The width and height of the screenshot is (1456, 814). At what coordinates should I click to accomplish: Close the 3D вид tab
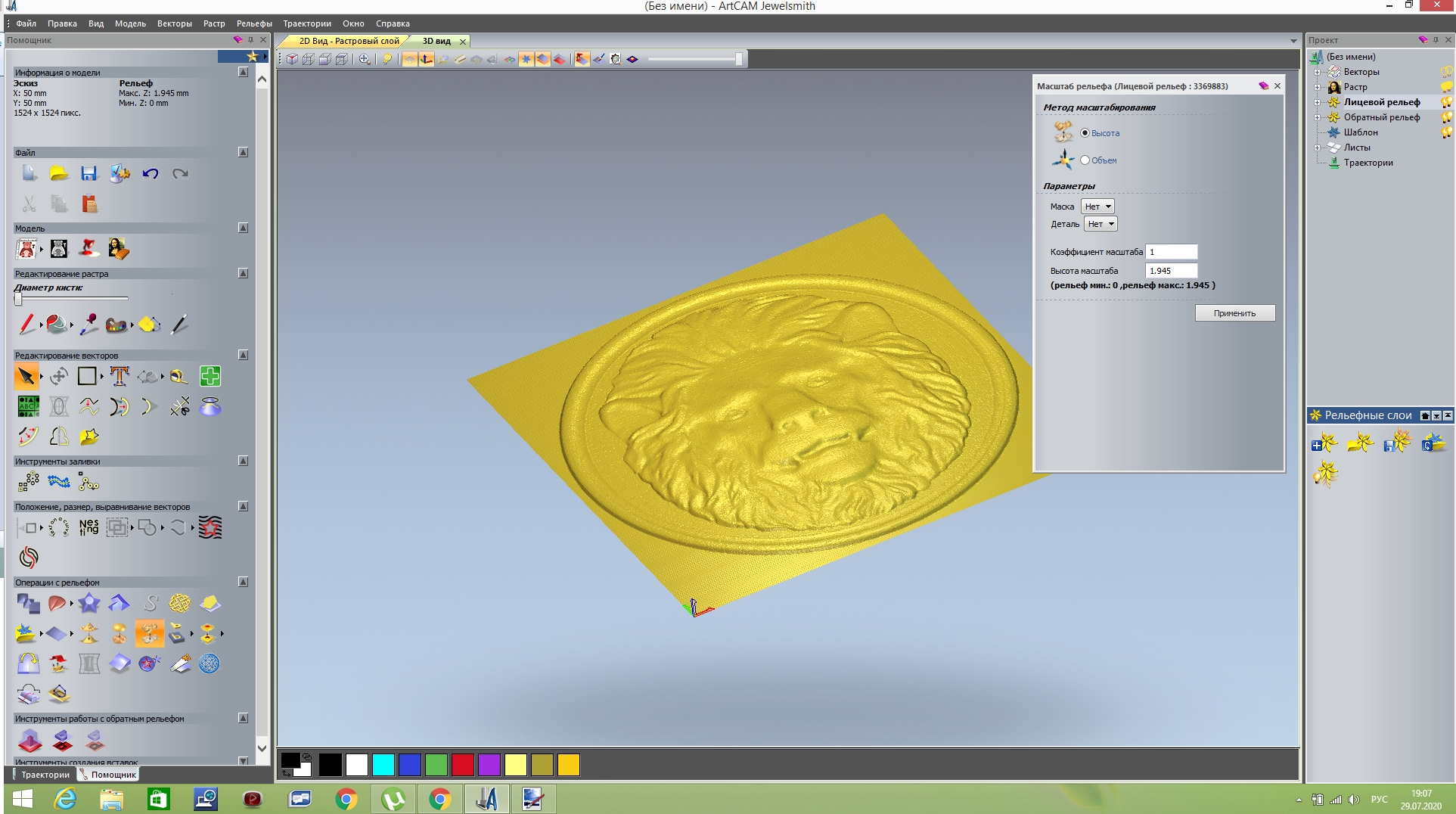[x=463, y=42]
